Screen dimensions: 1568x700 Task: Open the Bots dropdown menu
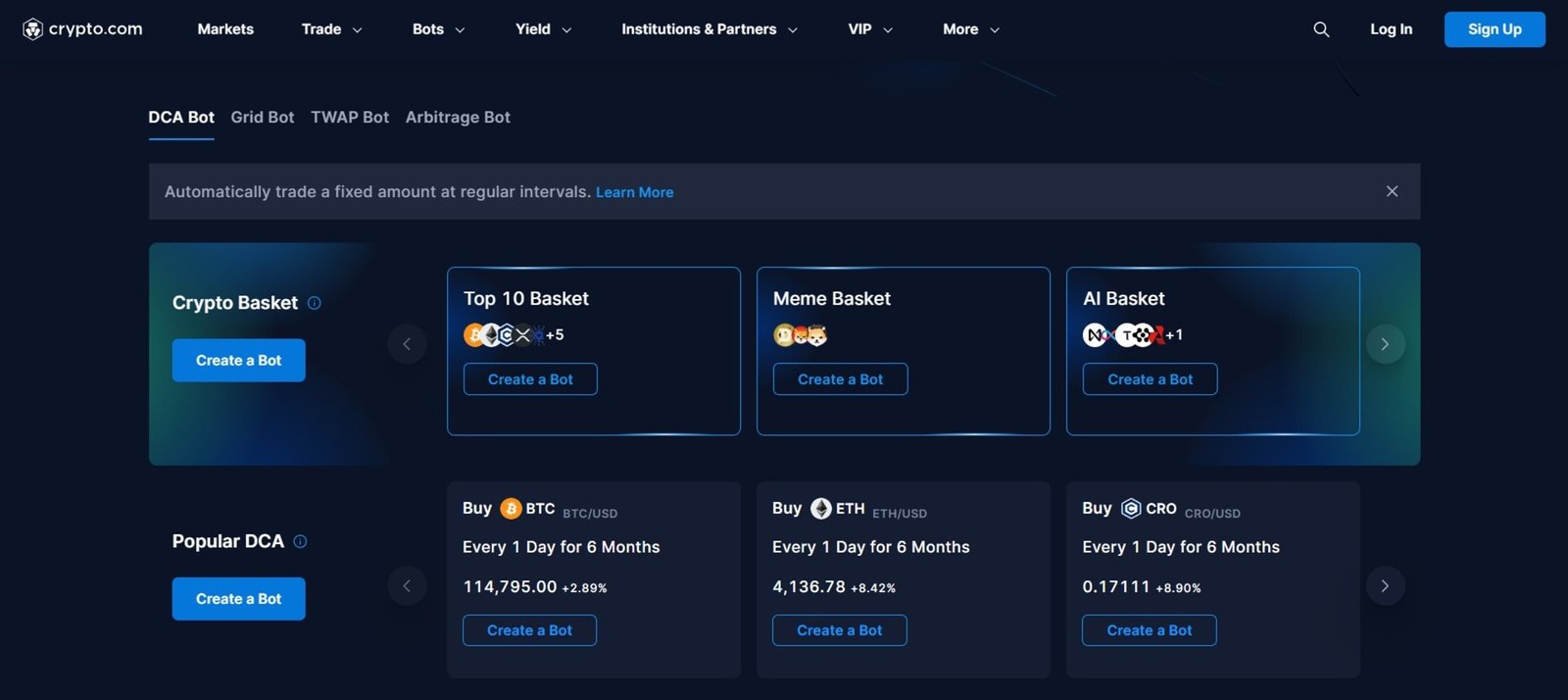point(438,29)
